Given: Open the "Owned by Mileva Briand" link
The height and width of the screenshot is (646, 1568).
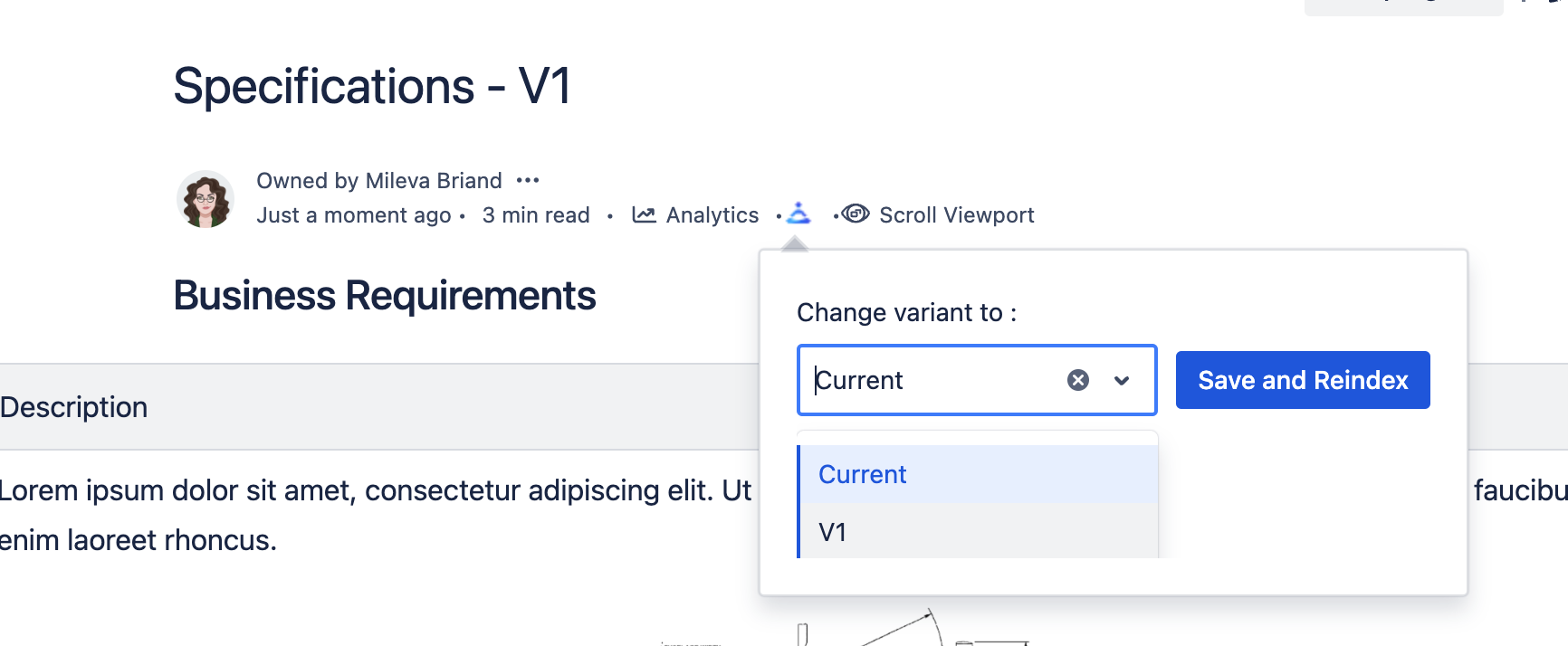Looking at the screenshot, I should (378, 181).
